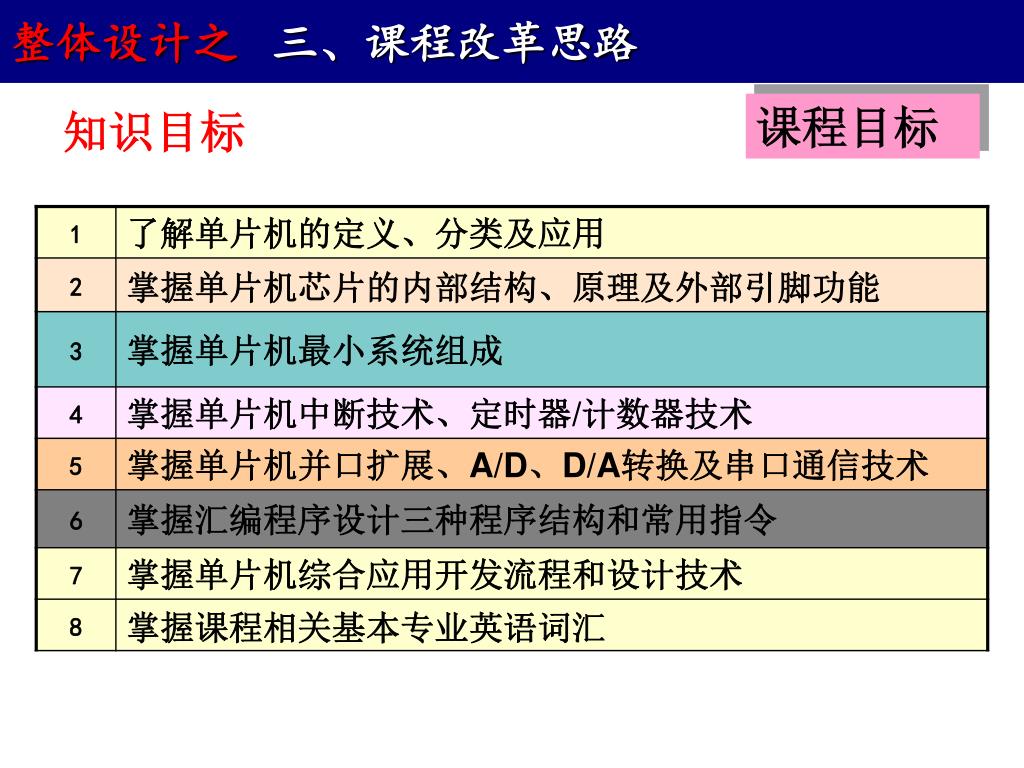Screen dimensions: 1024x768
Task: Select row text 了解单片机的定义、分类及应用
Action: [x=366, y=233]
